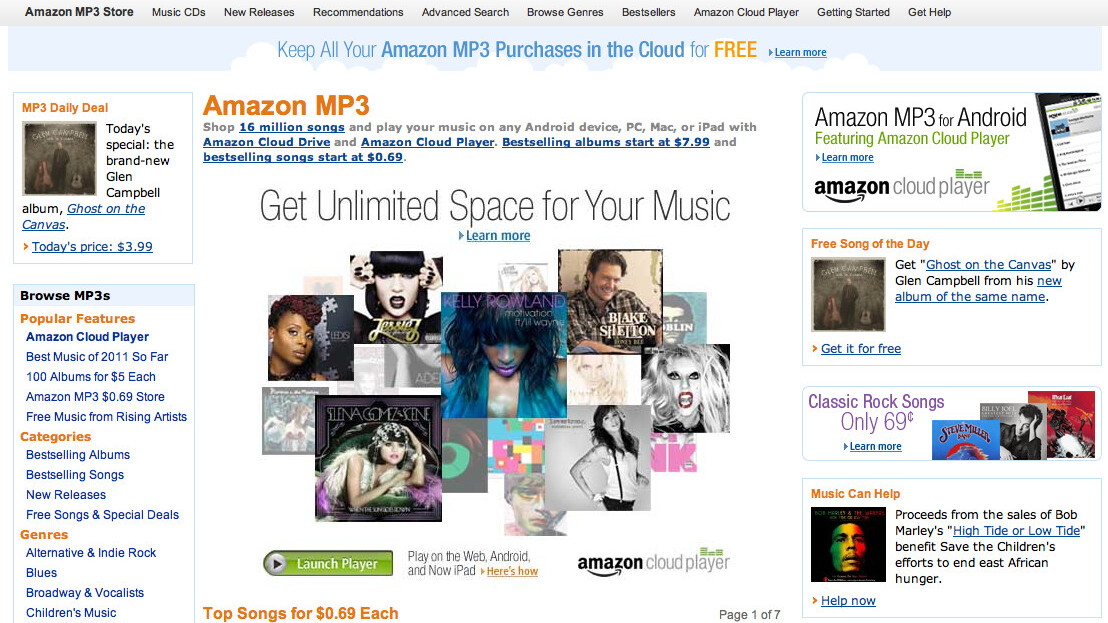
Task: Open Kelly Rowland Motivation album cover
Action: coord(504,355)
